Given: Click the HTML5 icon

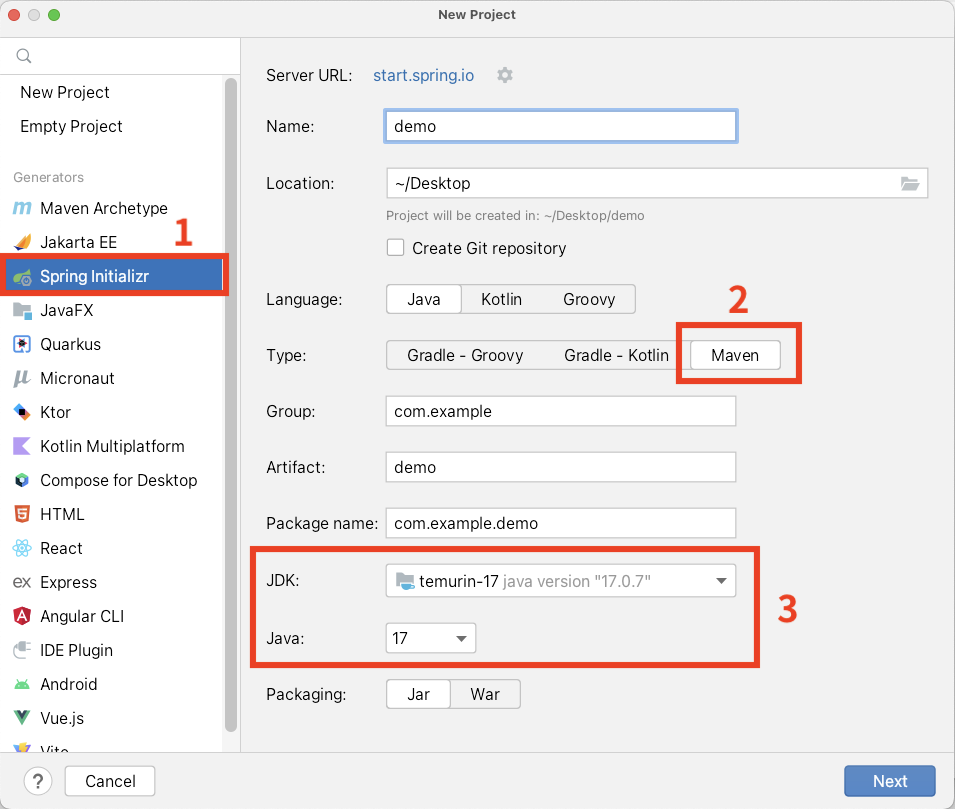Looking at the screenshot, I should pyautogui.click(x=22, y=514).
